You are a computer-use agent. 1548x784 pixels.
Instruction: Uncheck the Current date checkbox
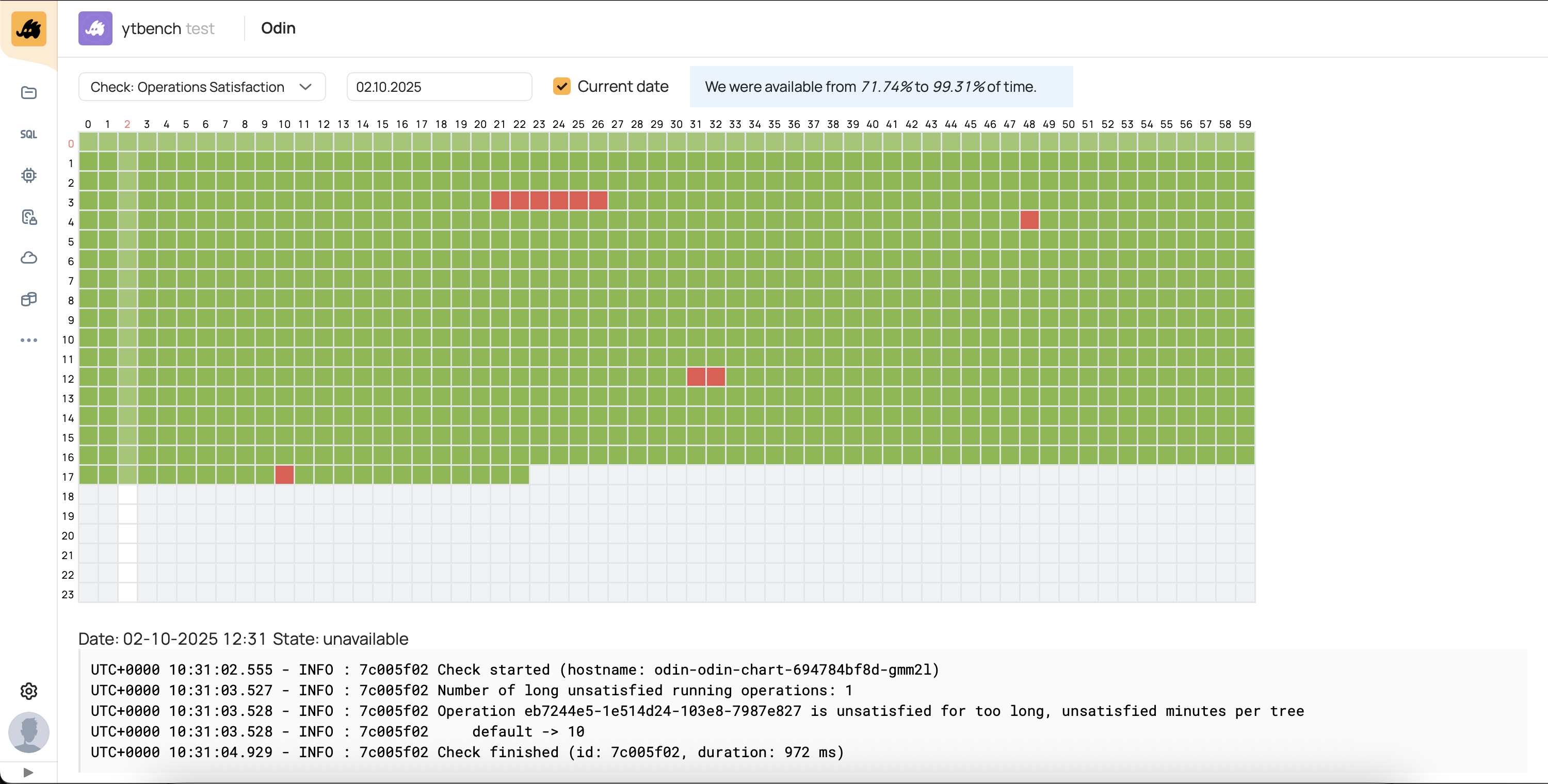point(561,87)
